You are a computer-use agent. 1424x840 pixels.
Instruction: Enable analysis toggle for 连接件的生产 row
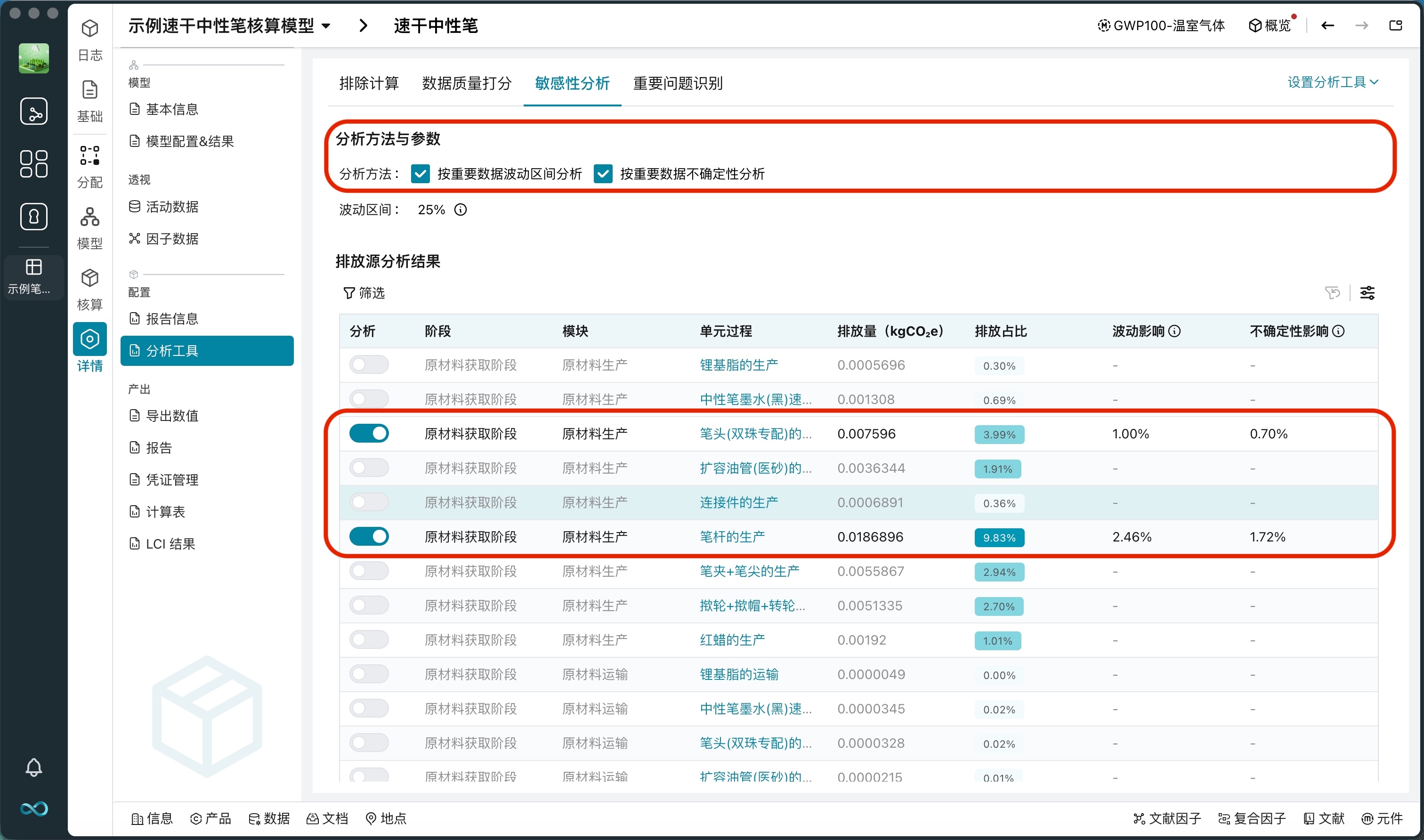368,501
